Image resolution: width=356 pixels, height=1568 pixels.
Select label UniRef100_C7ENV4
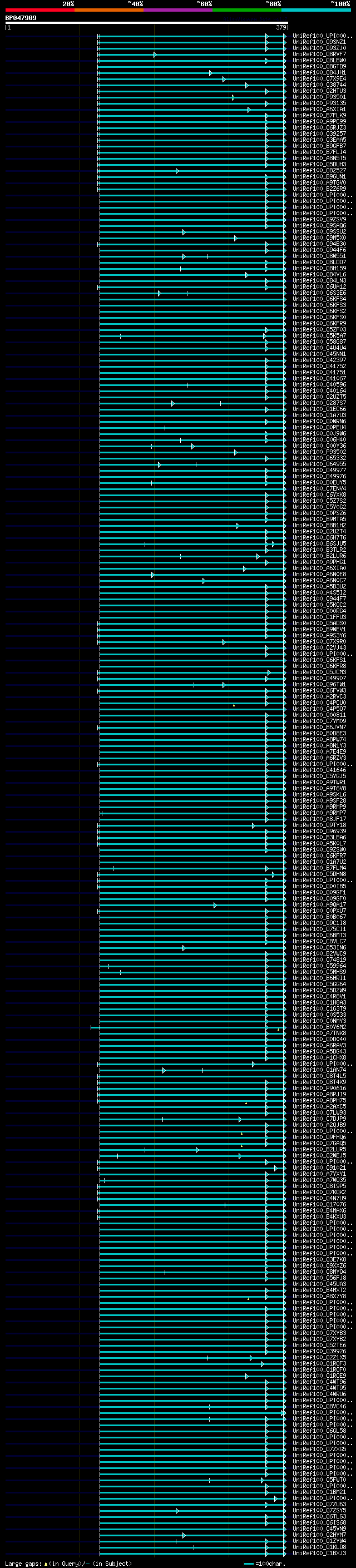coord(319,488)
